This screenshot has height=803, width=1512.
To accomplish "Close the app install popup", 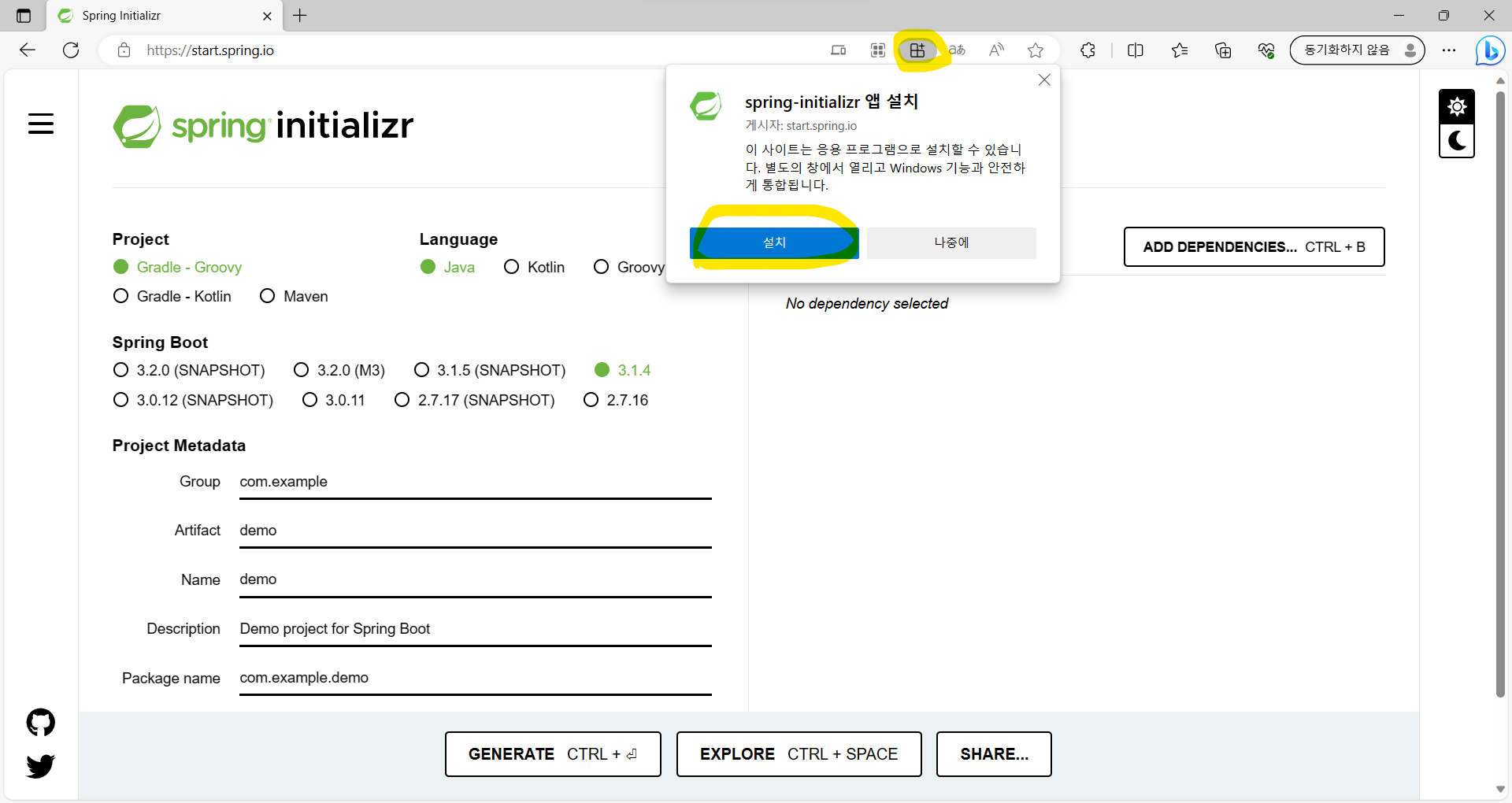I will click(x=1044, y=80).
